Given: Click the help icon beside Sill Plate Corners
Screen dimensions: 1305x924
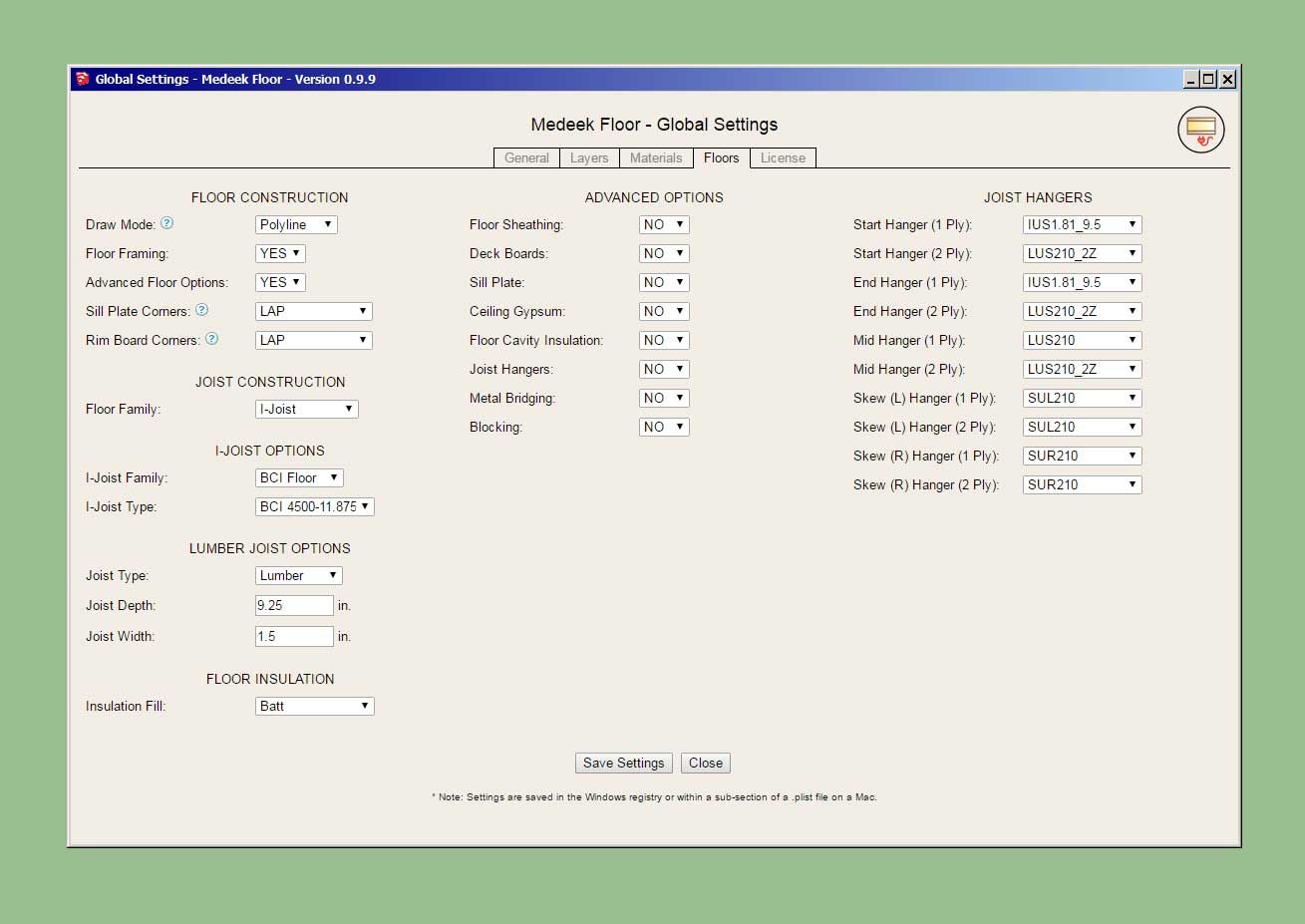Looking at the screenshot, I should coord(202,310).
